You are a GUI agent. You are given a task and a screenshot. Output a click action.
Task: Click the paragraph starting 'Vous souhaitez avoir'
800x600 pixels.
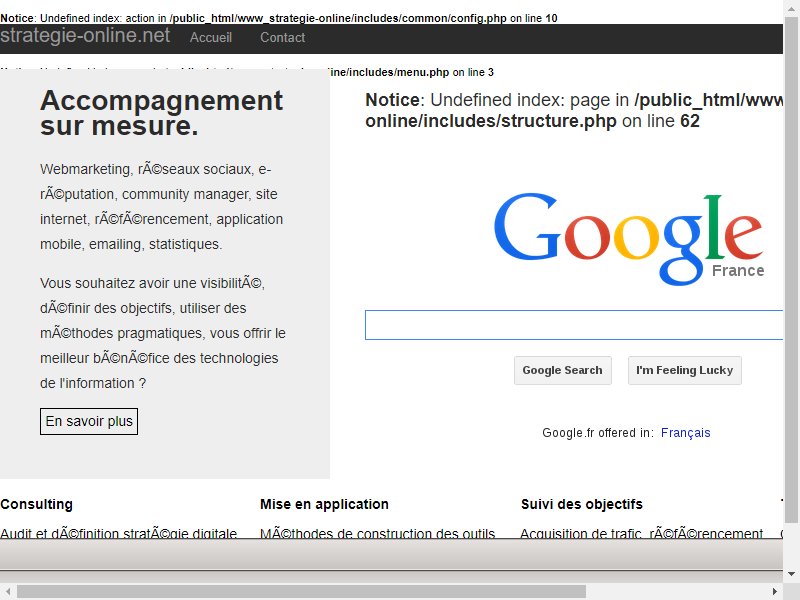point(163,333)
